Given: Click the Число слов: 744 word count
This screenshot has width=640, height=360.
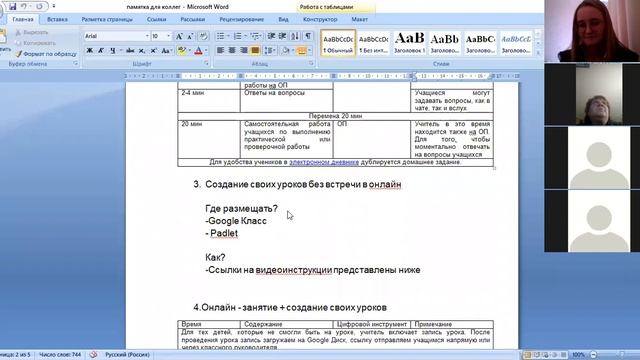Looking at the screenshot, I should click(60, 355).
